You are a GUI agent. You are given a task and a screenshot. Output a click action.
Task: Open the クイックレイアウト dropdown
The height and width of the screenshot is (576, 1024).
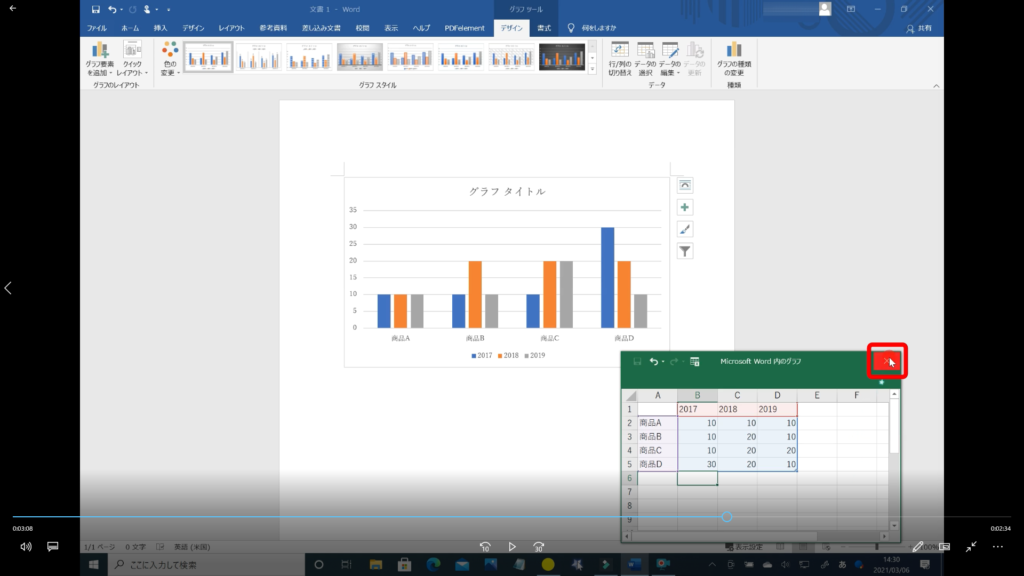132,60
